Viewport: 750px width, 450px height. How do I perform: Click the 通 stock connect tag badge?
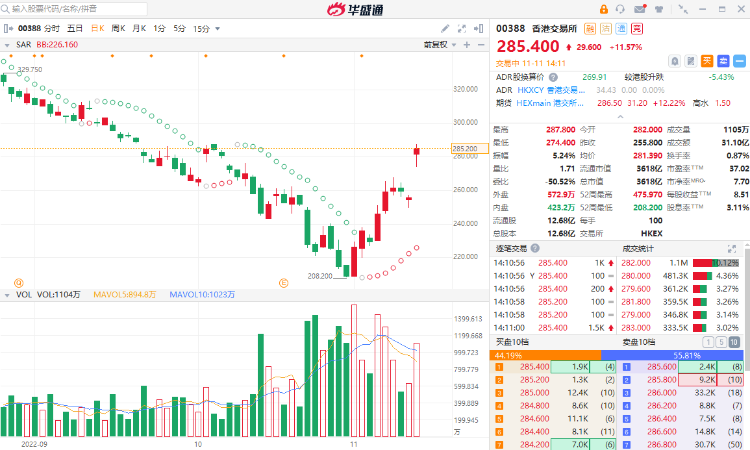(621, 29)
